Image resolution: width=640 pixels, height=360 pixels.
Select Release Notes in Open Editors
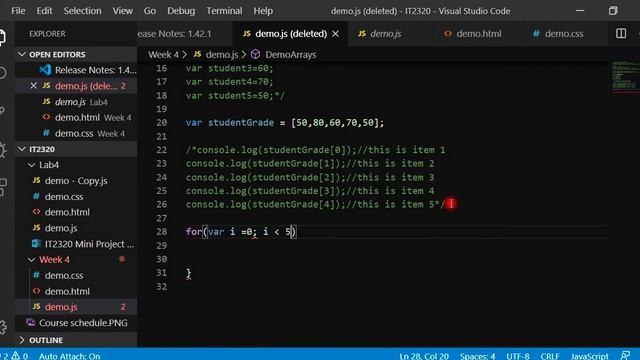click(x=76, y=70)
